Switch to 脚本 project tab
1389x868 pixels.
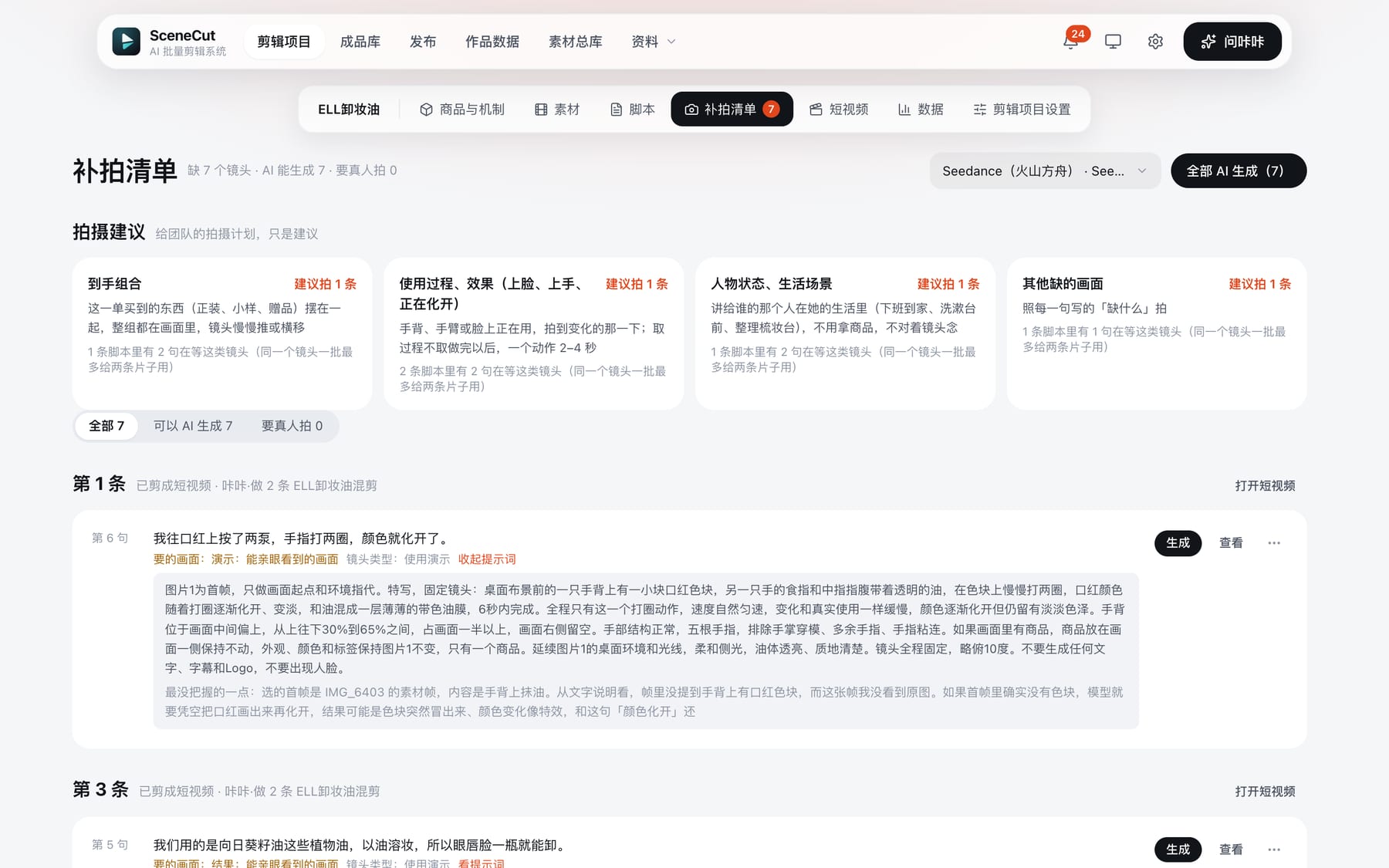click(633, 110)
